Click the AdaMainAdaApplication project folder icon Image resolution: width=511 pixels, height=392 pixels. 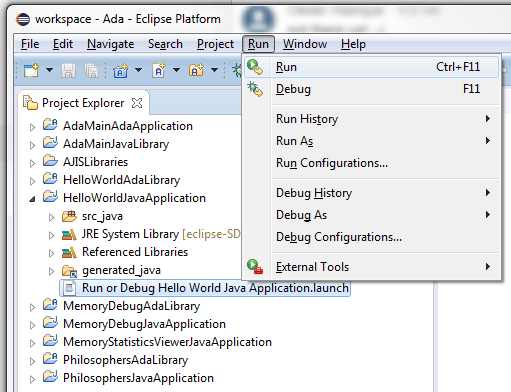pos(50,125)
